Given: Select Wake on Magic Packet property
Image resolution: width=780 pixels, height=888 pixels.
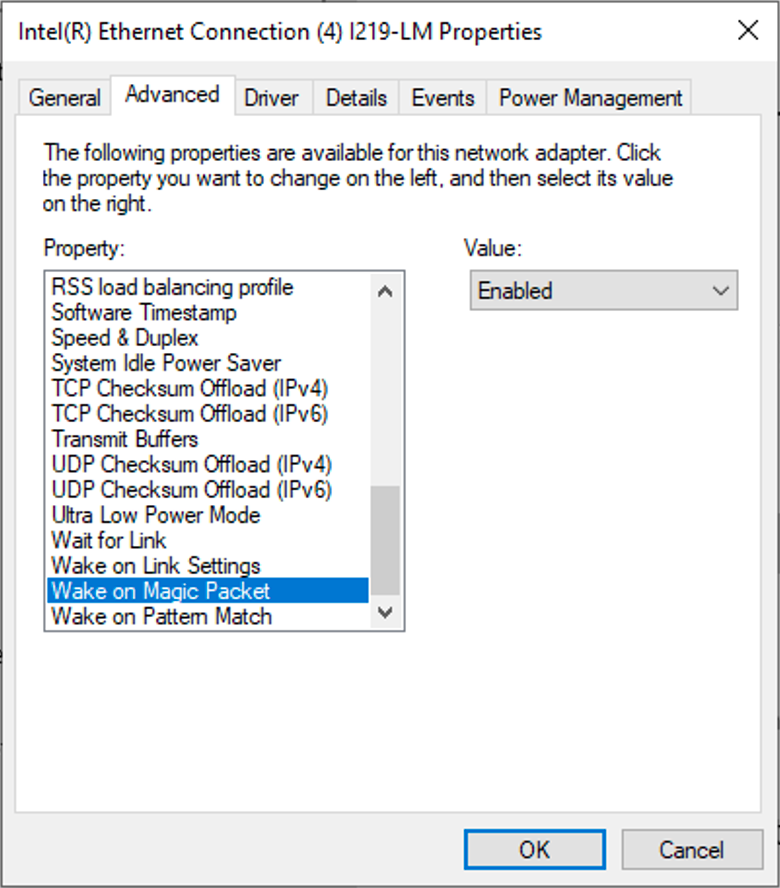Looking at the screenshot, I should point(208,591).
